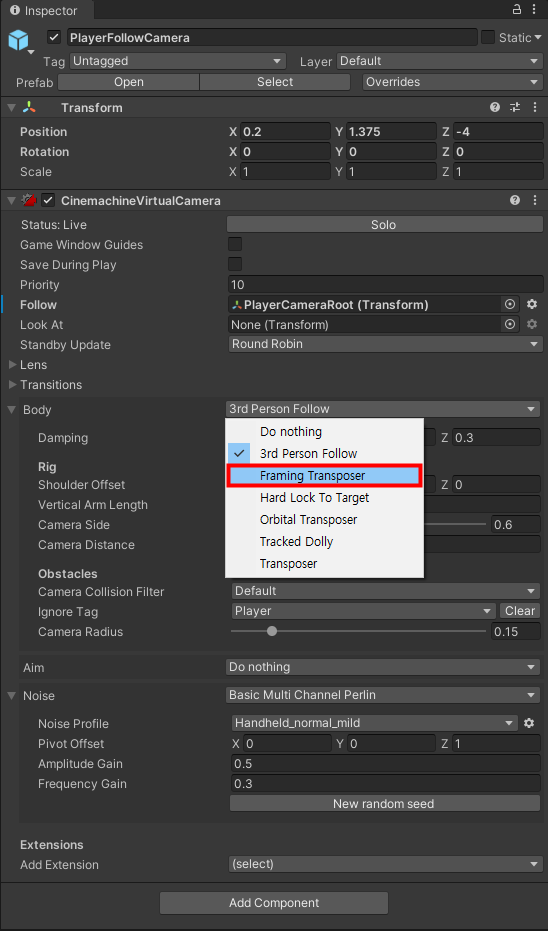This screenshot has height=931, width=548.
Task: Open the prefab Overrides dropdown
Action: click(x=451, y=82)
